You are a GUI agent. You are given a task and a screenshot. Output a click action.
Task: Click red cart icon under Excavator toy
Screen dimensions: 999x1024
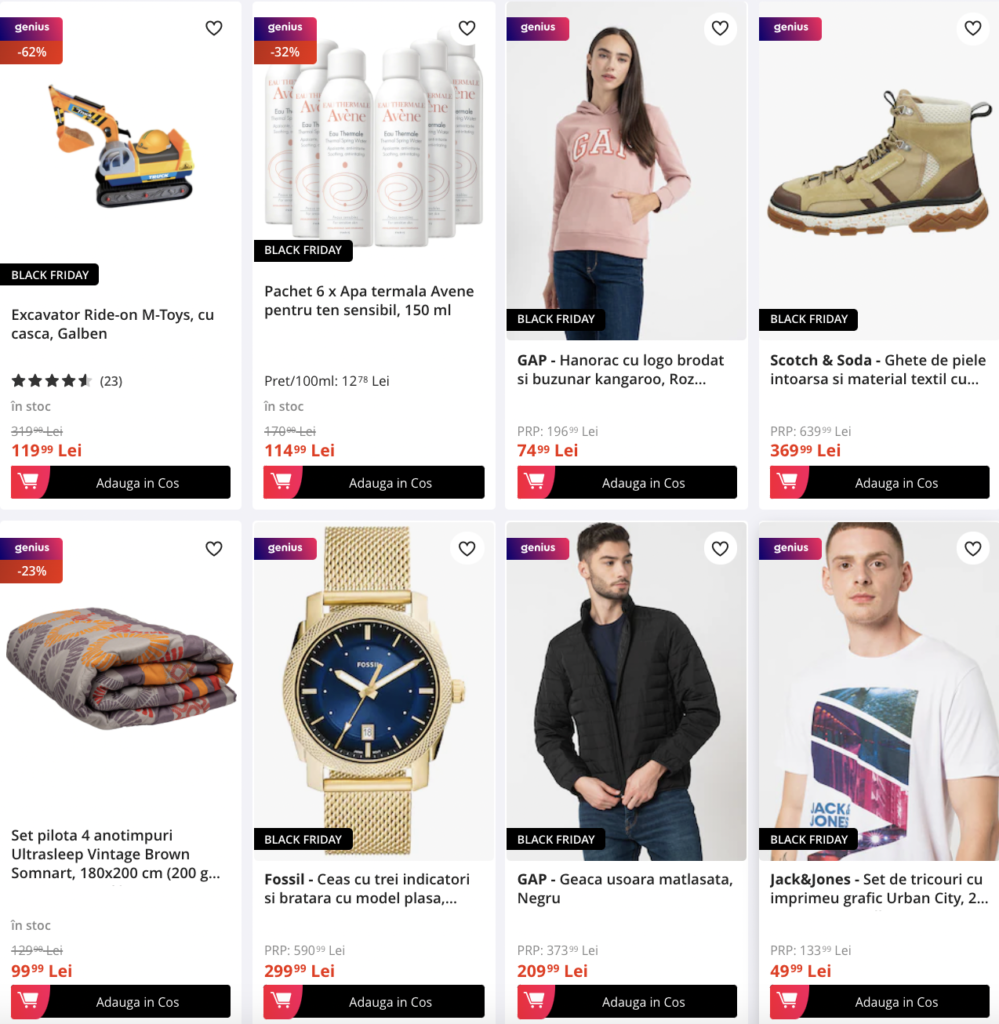[x=29, y=482]
